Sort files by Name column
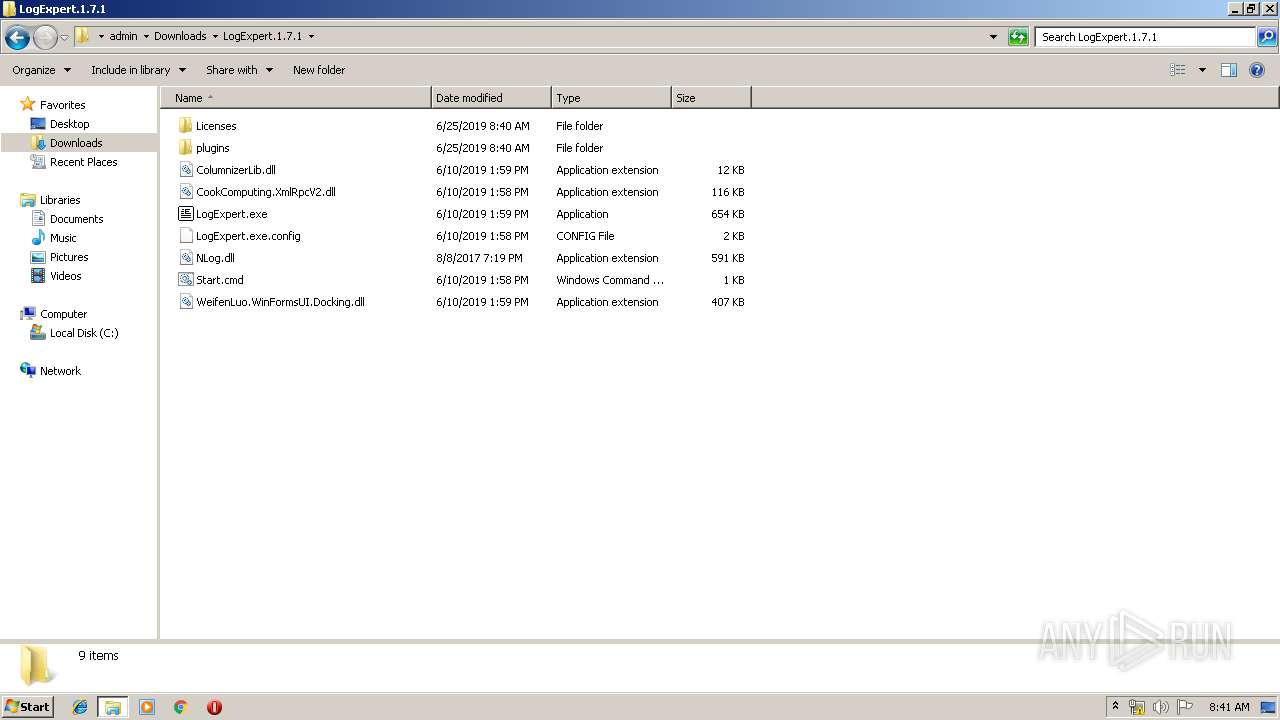 [296, 98]
